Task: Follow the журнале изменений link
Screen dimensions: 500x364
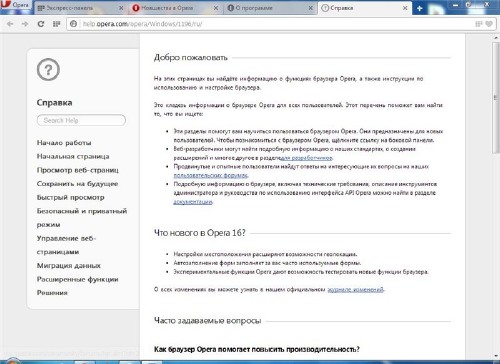Action: tap(356, 290)
